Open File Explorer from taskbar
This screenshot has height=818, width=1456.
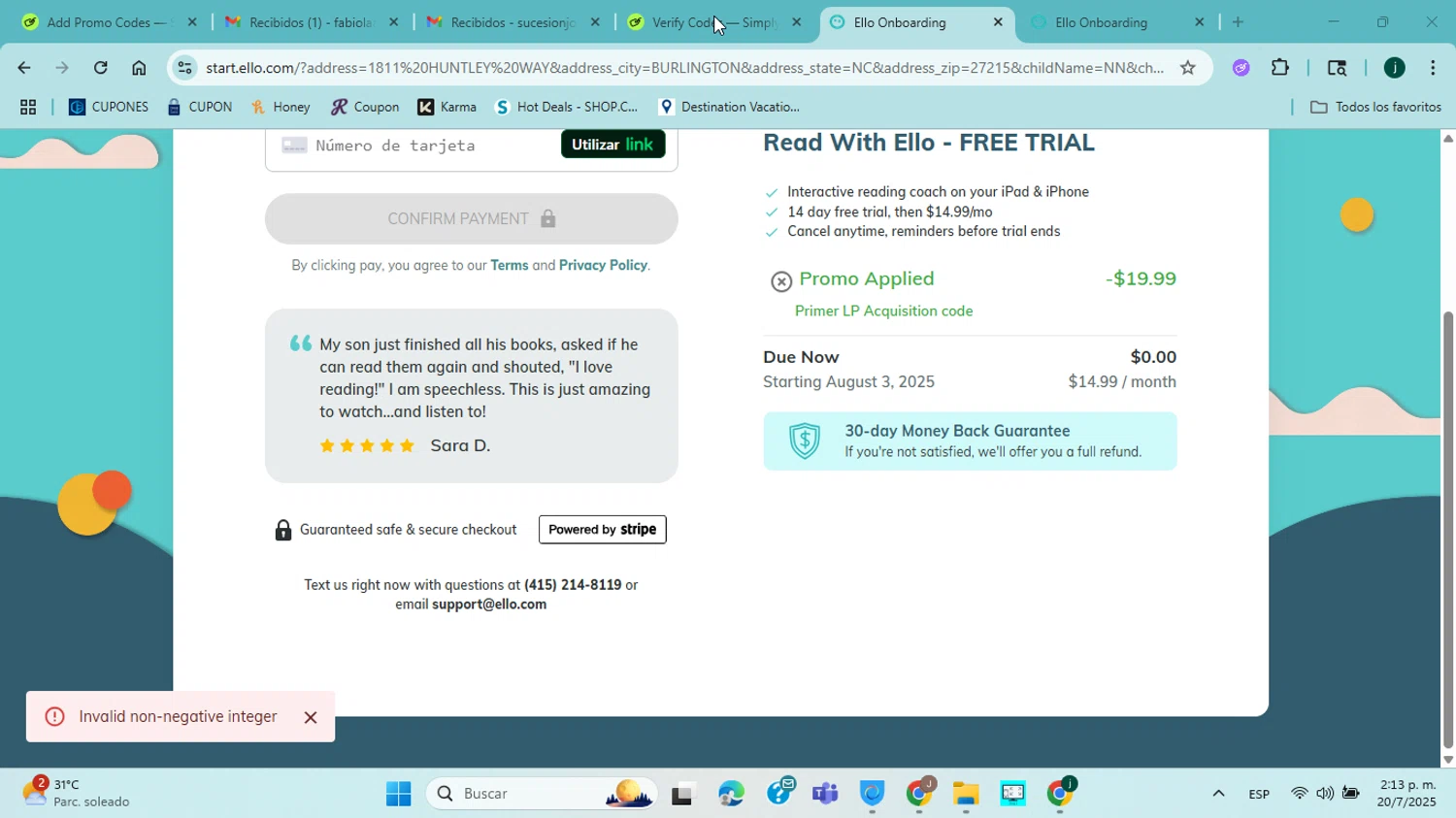[966, 794]
